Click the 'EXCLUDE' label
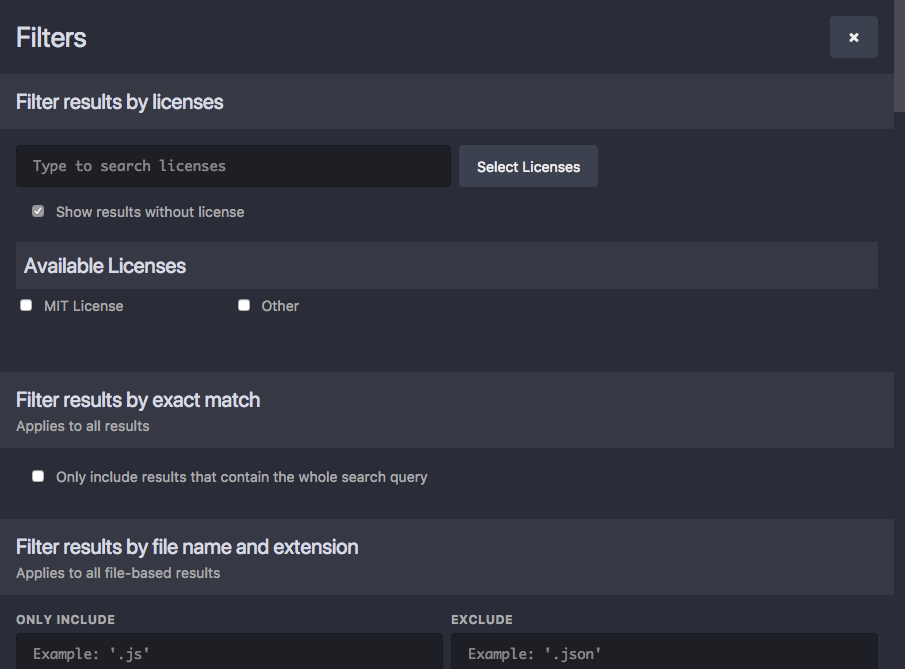This screenshot has height=669, width=905. [x=482, y=619]
